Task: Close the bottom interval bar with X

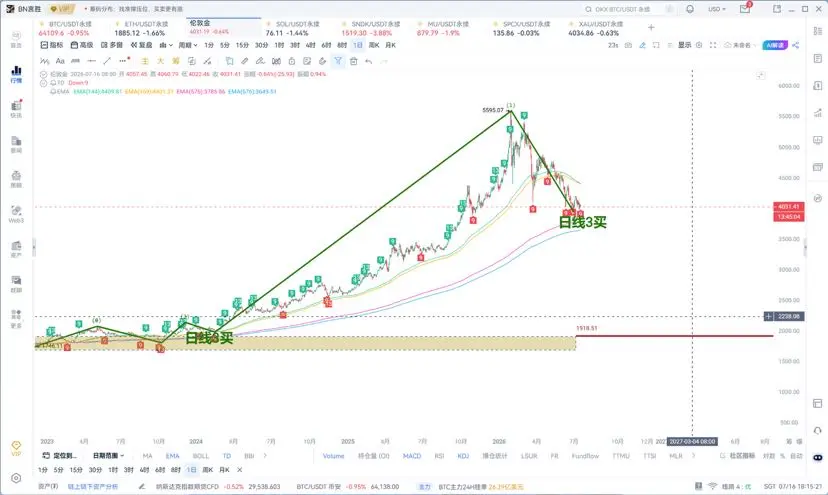Action: pyautogui.click(x=240, y=470)
